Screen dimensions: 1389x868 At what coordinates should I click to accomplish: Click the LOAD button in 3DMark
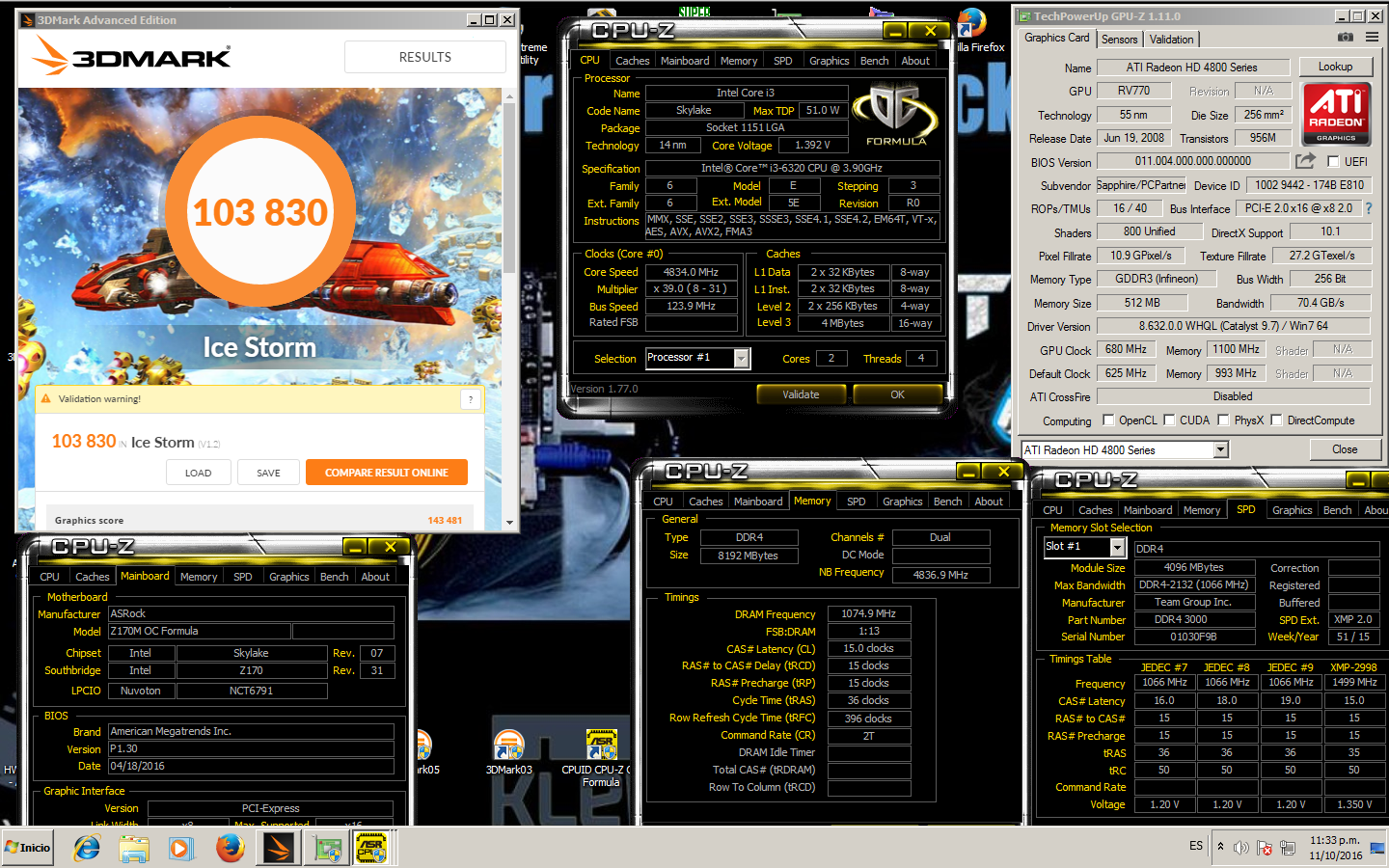198,473
